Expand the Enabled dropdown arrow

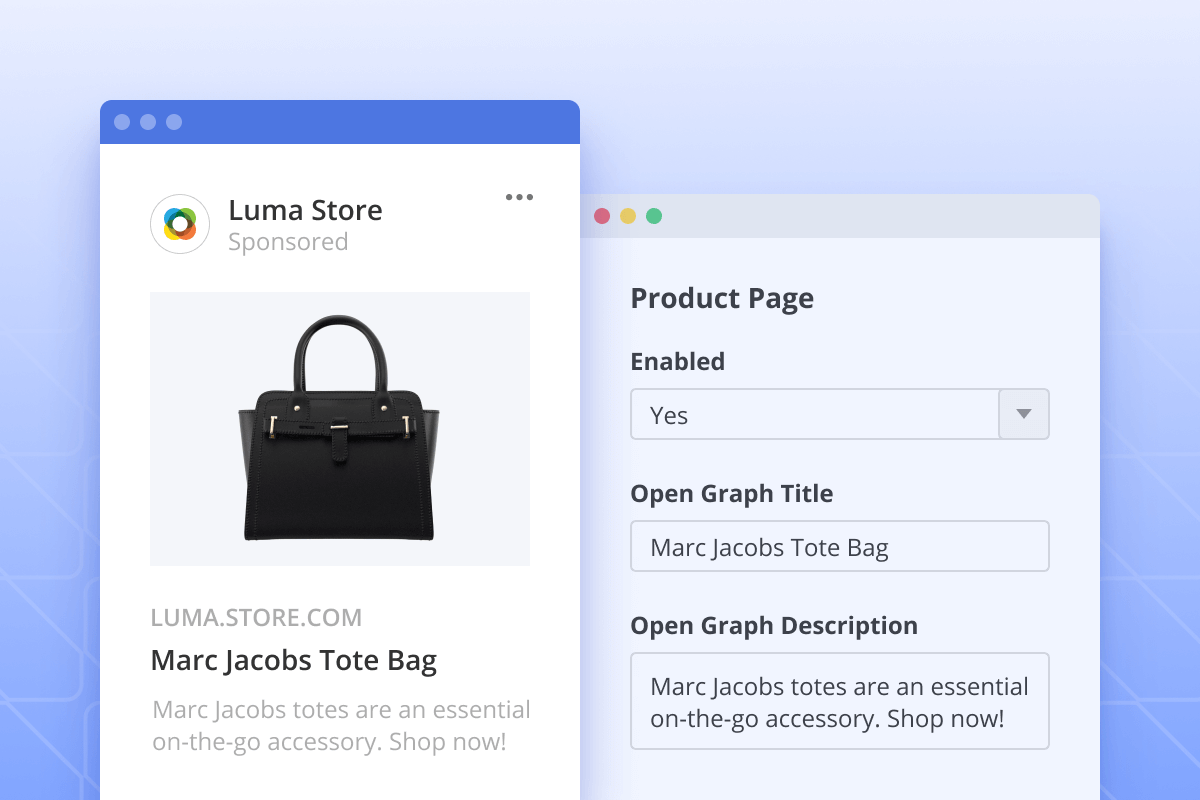click(x=1023, y=414)
